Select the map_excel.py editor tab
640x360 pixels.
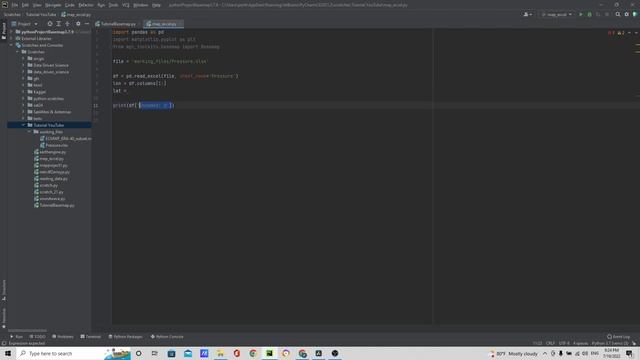[x=163, y=24]
